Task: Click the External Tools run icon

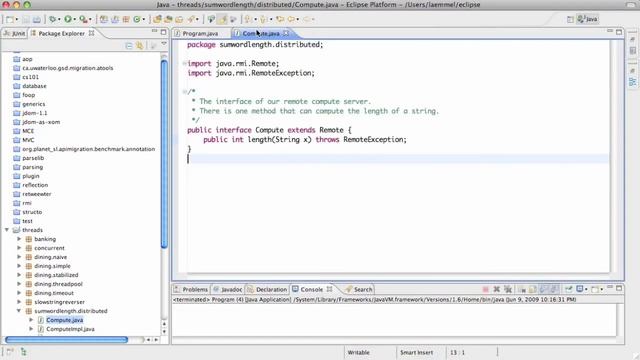Action: click(83, 19)
